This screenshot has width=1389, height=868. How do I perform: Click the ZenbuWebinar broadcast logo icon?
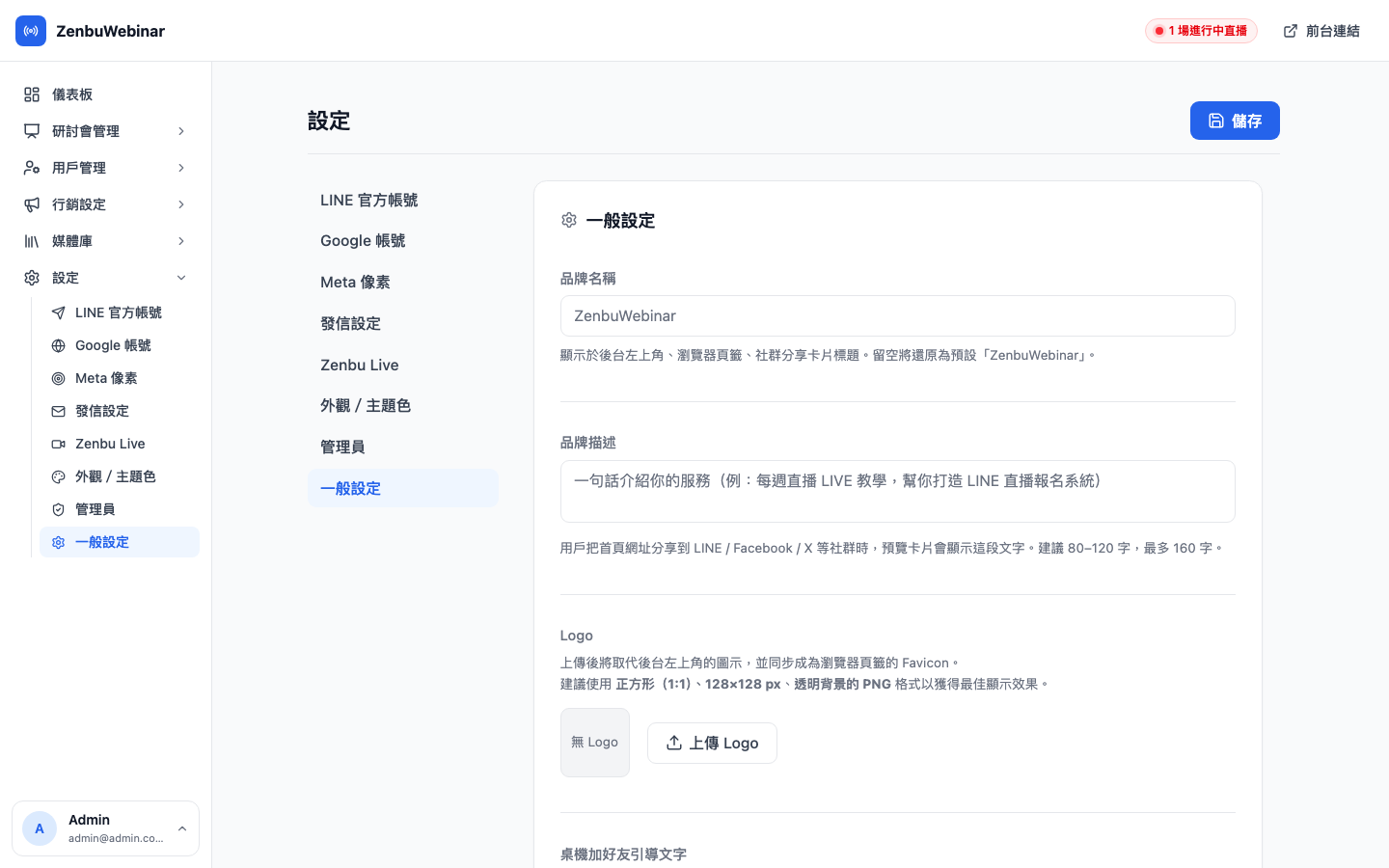coord(31,31)
